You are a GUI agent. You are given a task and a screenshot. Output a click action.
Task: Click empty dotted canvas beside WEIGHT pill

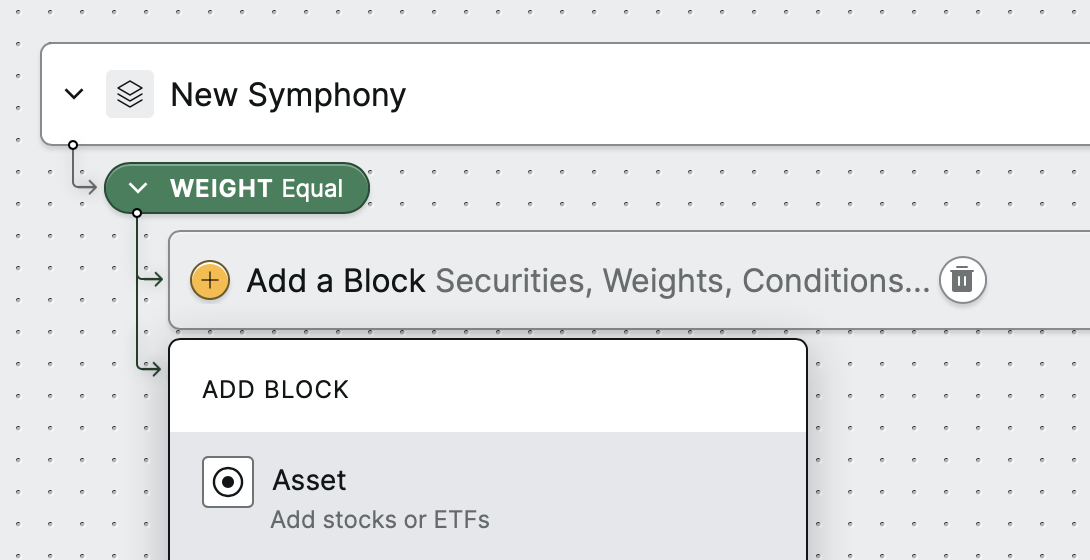626,188
